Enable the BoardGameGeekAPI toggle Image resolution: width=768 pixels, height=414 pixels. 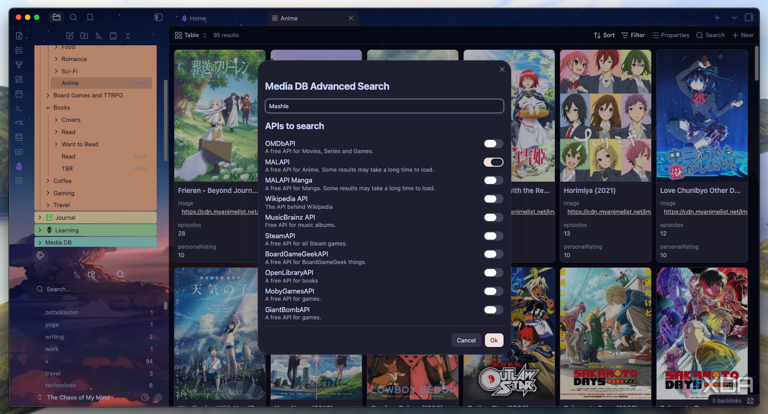493,254
